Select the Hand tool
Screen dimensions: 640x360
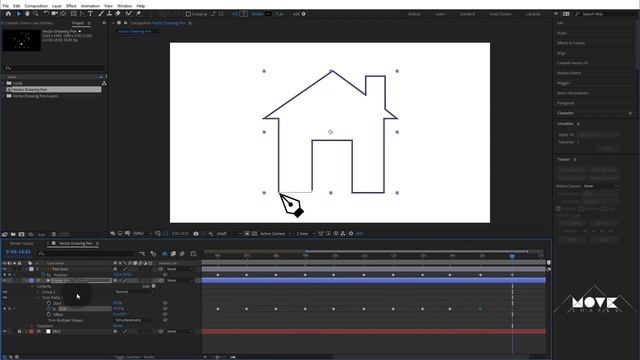[27, 14]
